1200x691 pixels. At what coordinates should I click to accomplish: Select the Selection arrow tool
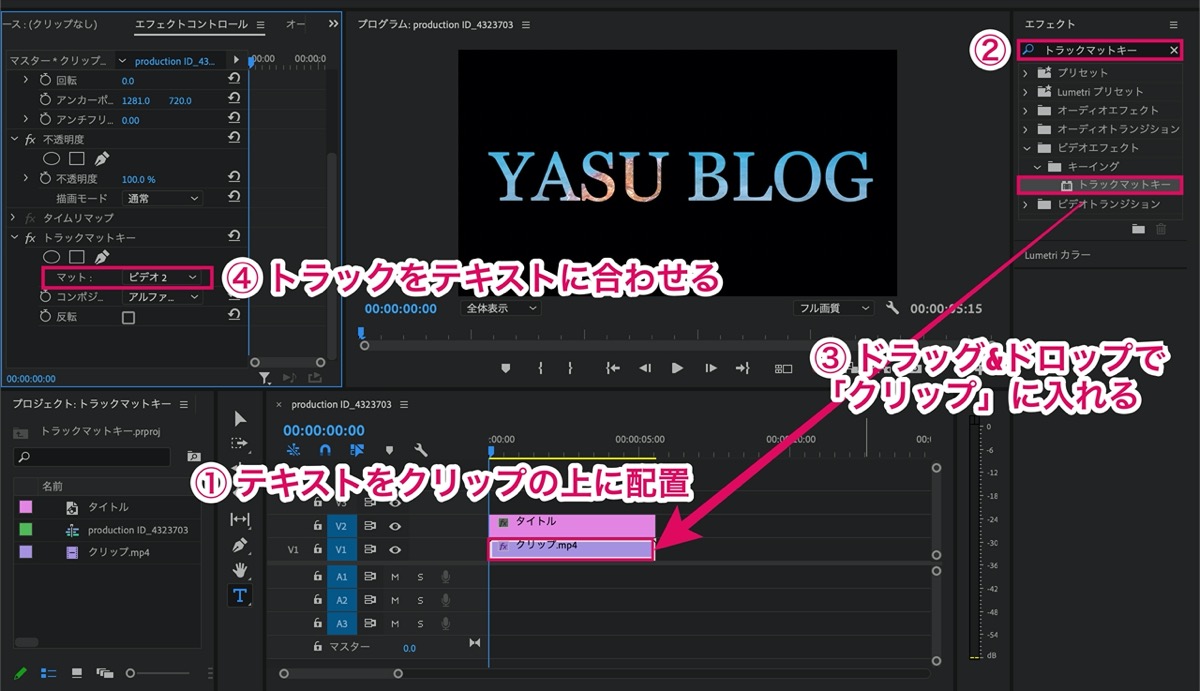coord(239,418)
